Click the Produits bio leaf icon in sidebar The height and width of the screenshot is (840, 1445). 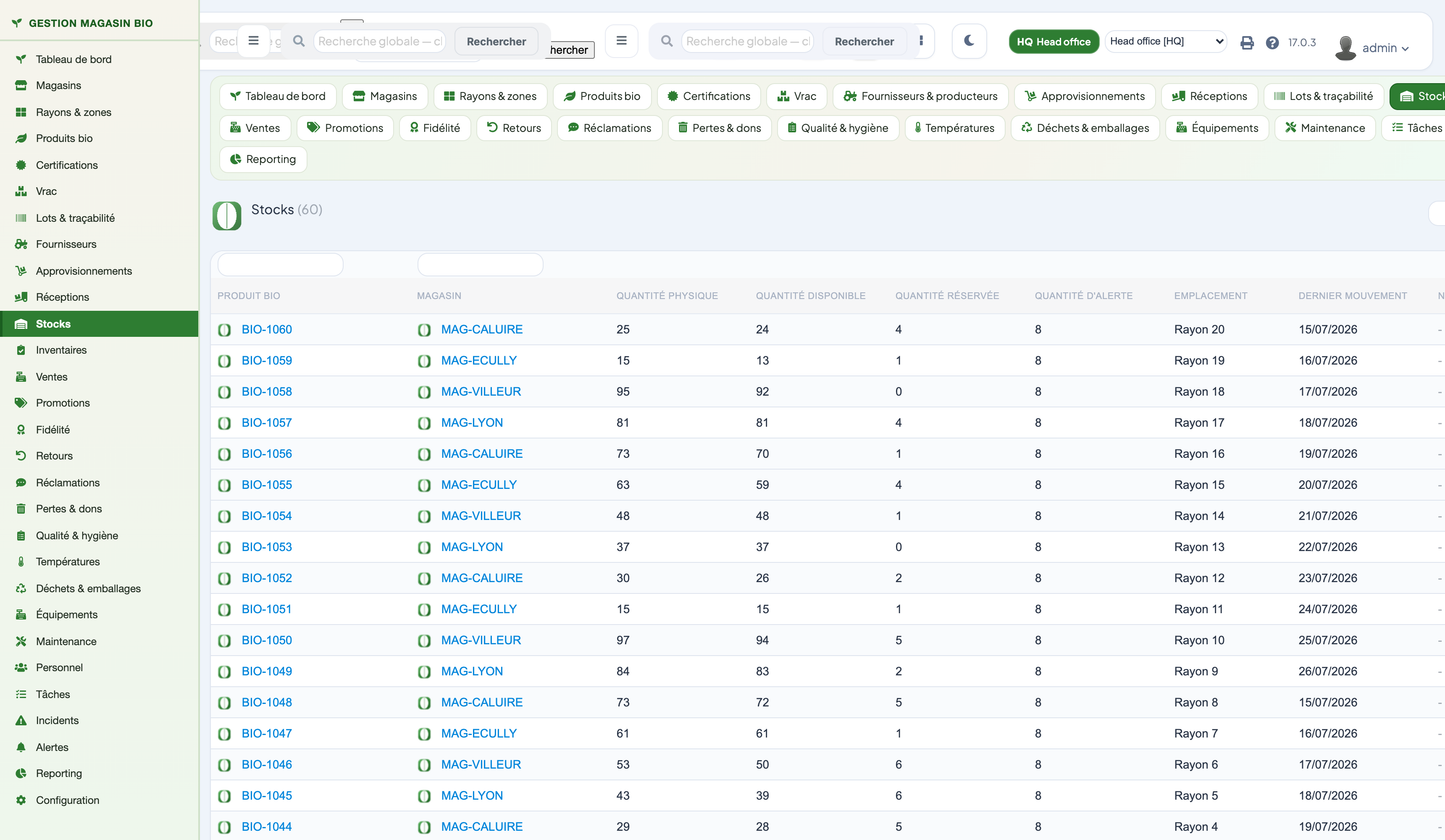tap(21, 139)
